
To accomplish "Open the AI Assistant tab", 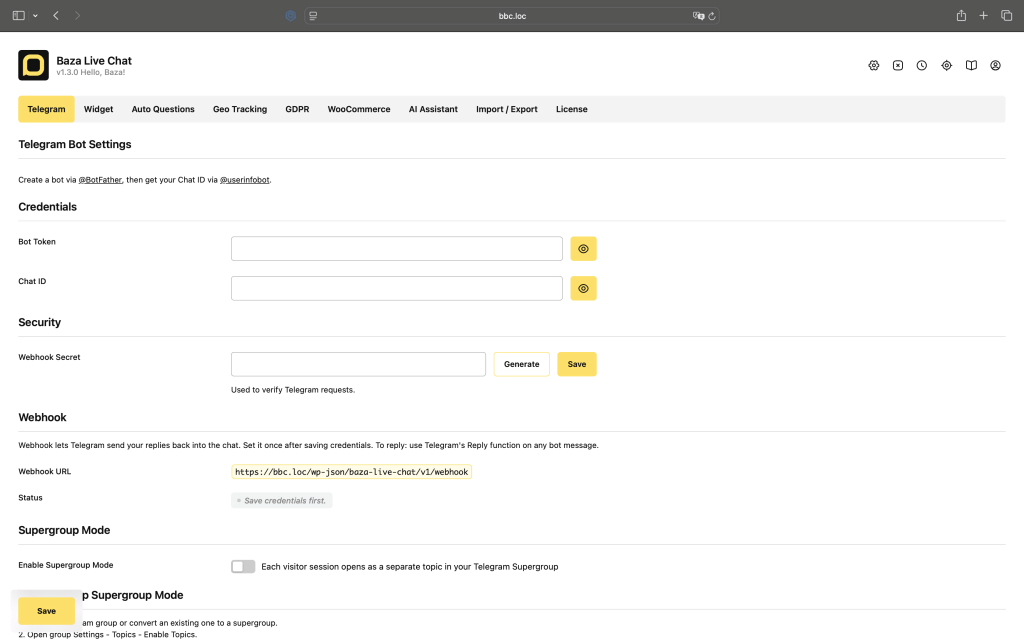I will click(433, 109).
